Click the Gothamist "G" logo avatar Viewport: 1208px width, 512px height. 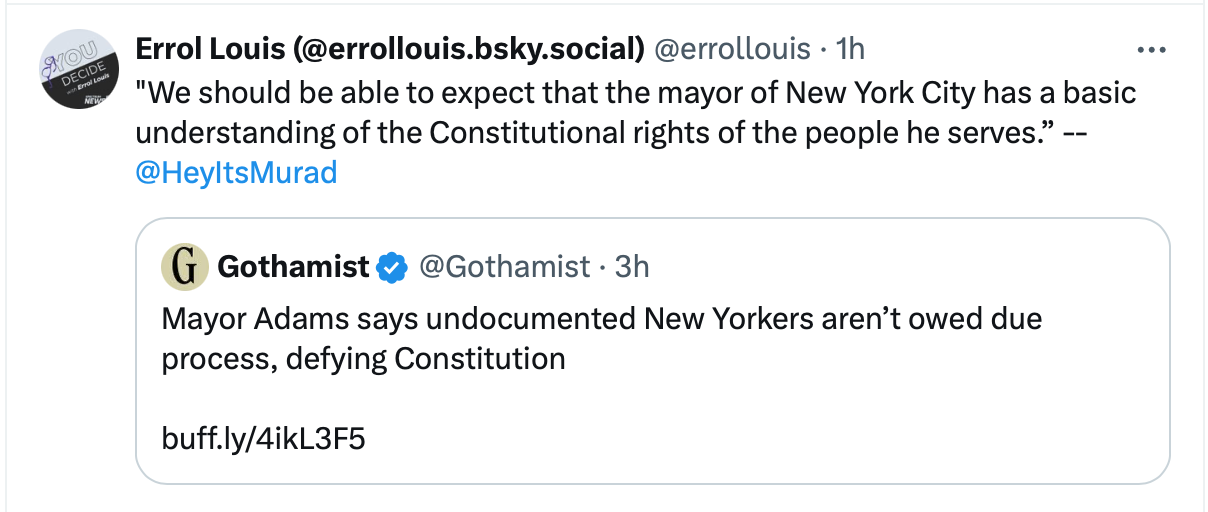click(185, 267)
